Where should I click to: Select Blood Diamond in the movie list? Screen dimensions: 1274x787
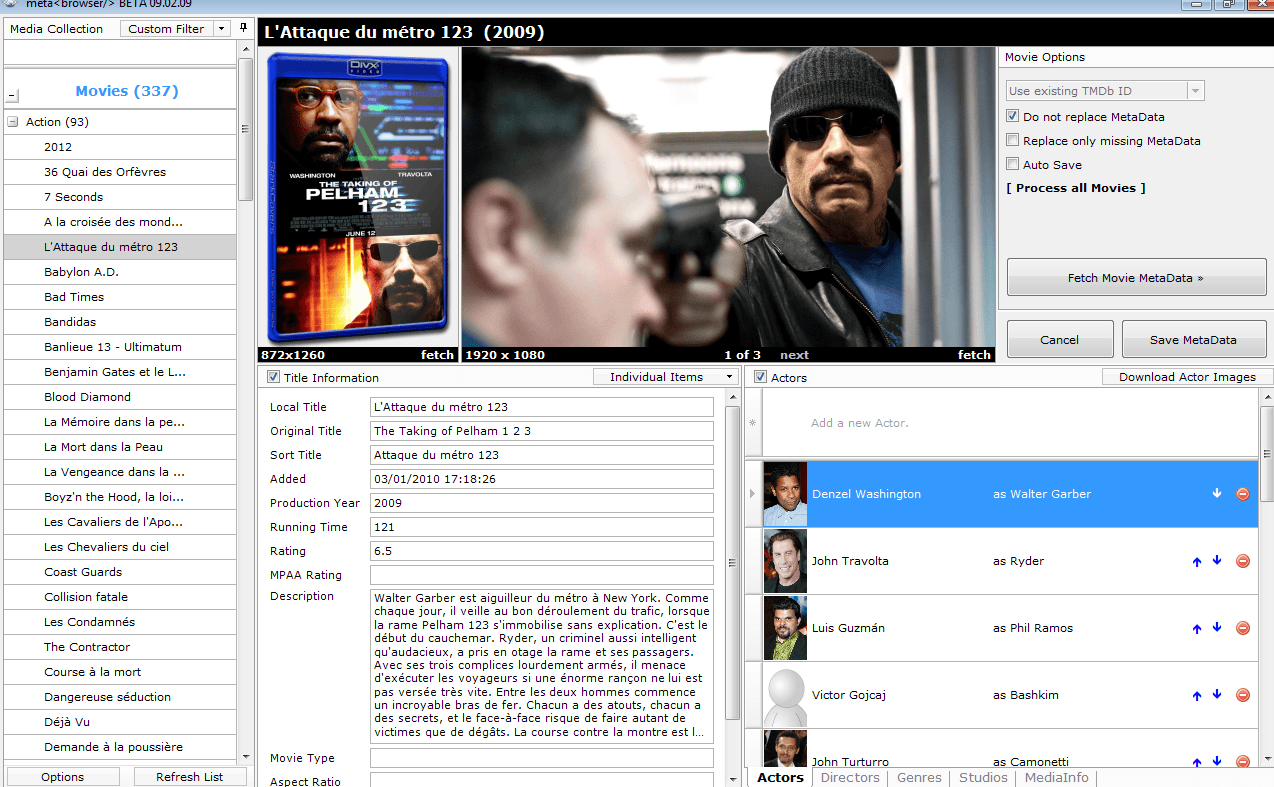click(x=120, y=397)
